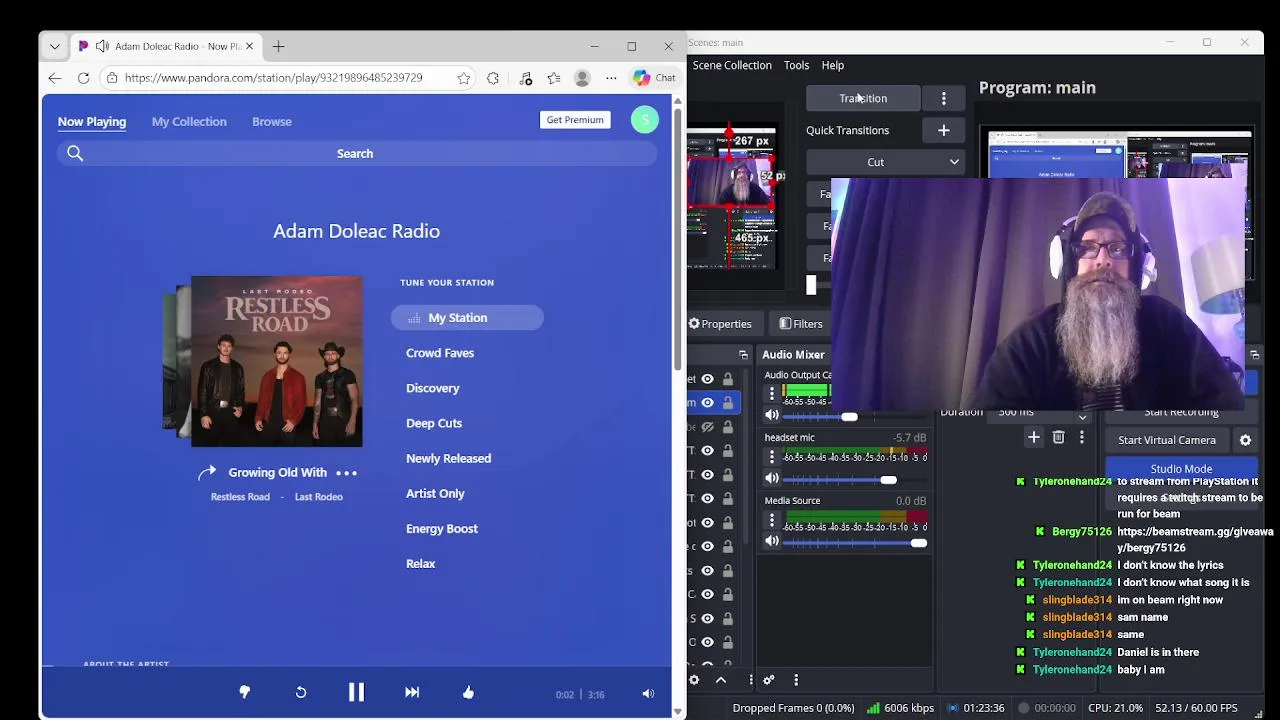The image size is (1280, 720).
Task: Open the OBS Tools menu
Action: 796,65
